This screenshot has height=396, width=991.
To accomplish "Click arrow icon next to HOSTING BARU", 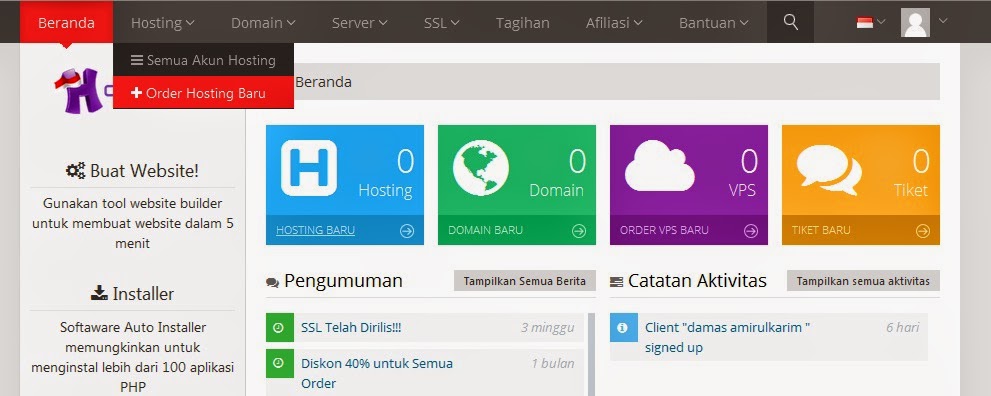I will [407, 231].
